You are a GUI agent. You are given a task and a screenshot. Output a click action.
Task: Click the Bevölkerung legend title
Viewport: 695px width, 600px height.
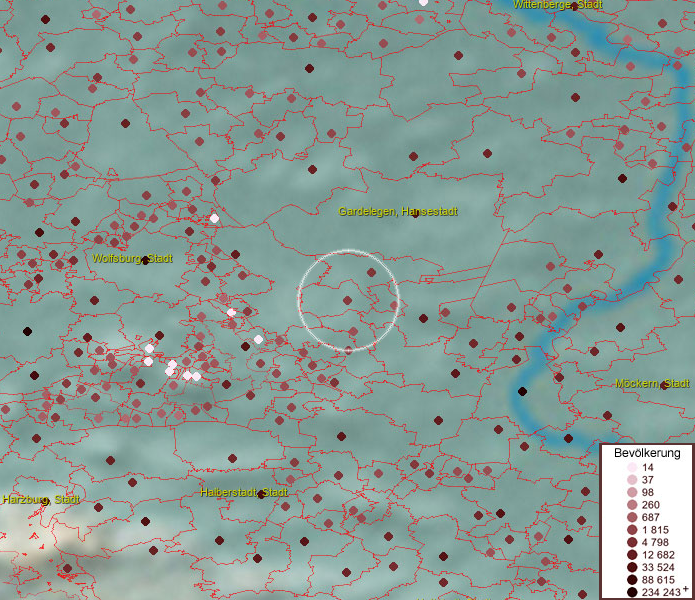point(647,453)
